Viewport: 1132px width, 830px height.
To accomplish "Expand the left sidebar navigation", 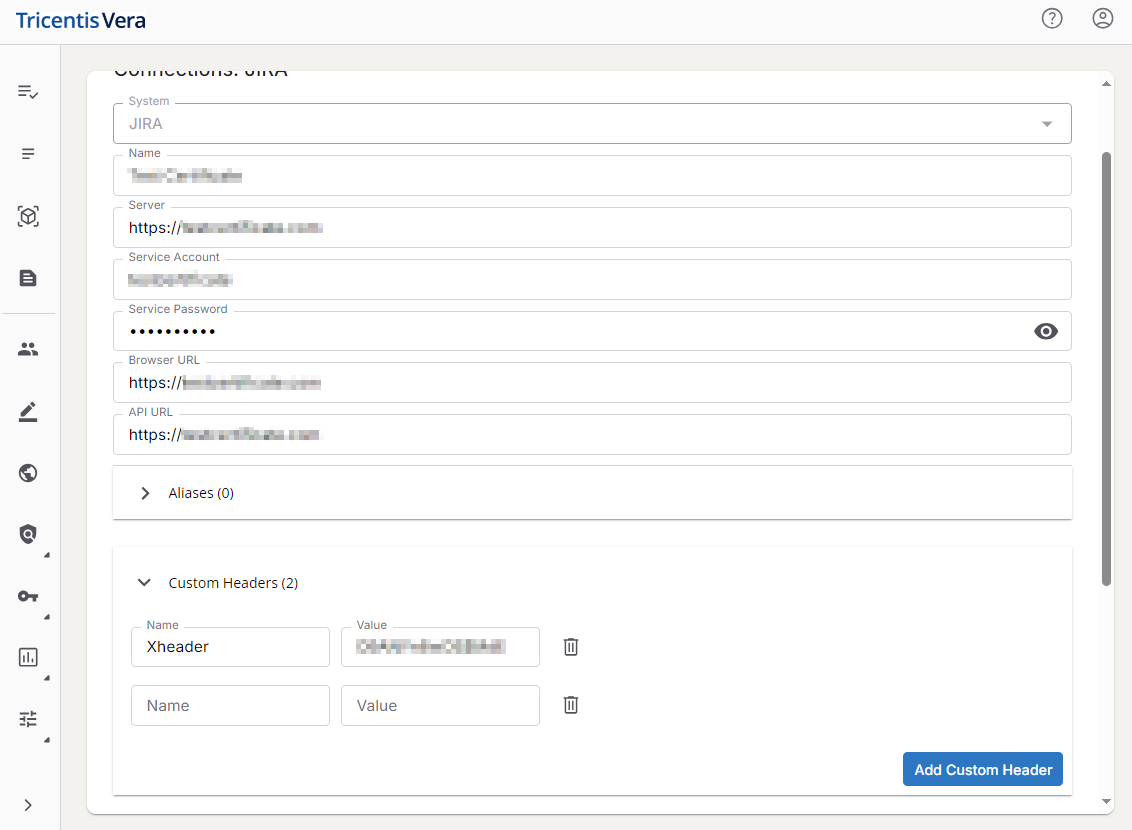I will click(28, 805).
